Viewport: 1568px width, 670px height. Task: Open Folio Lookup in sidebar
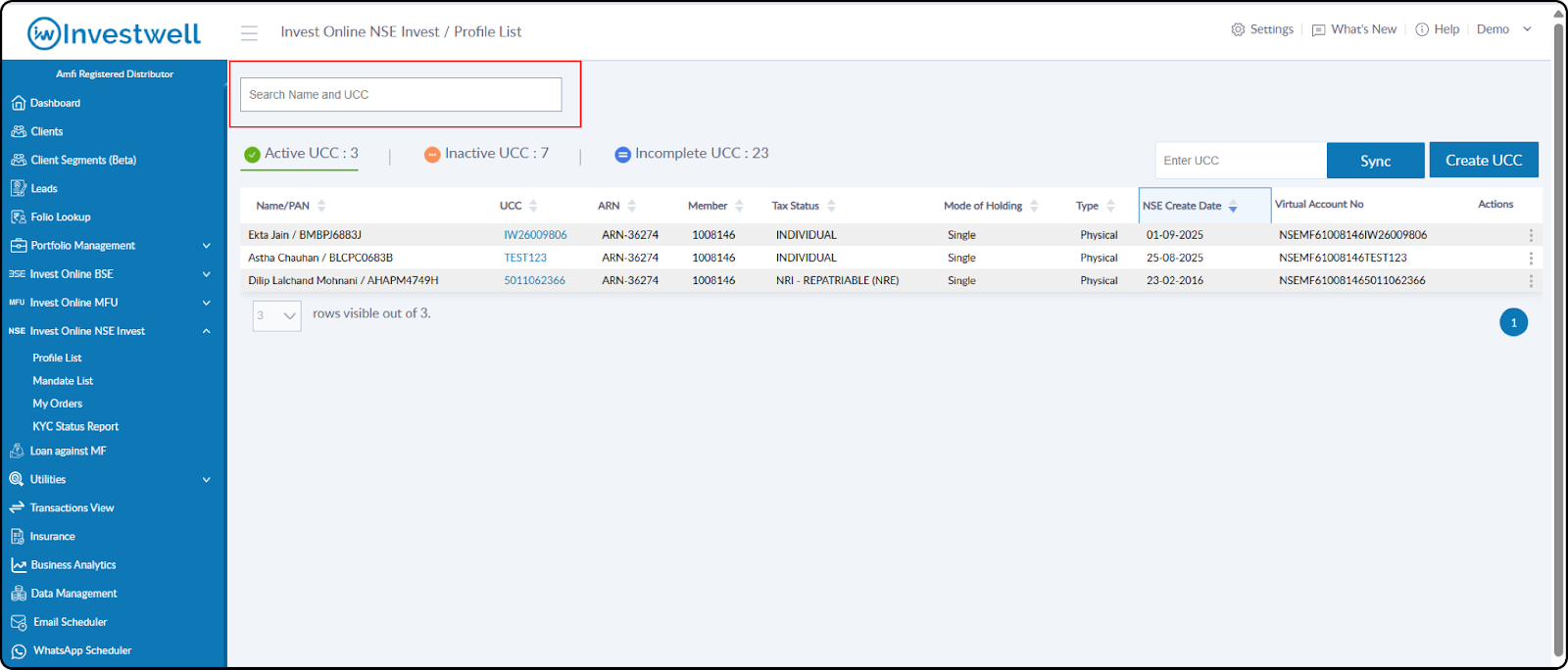coord(51,216)
